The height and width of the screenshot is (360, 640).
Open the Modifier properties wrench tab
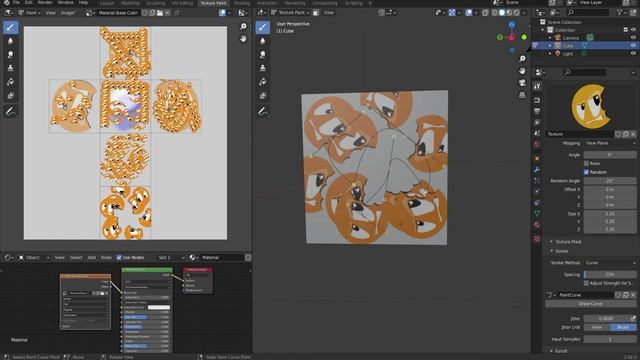pyautogui.click(x=537, y=169)
